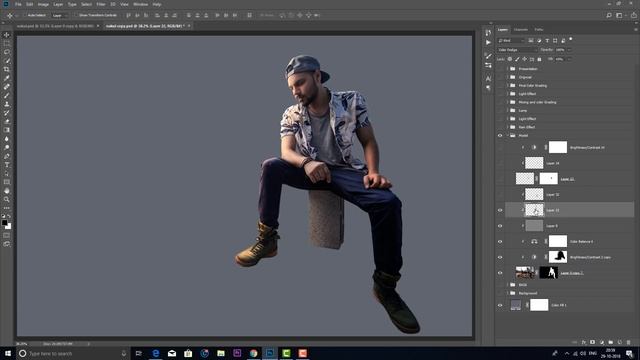Click the taskbar search box
Image resolution: width=640 pixels, height=360 pixels.
(73, 353)
